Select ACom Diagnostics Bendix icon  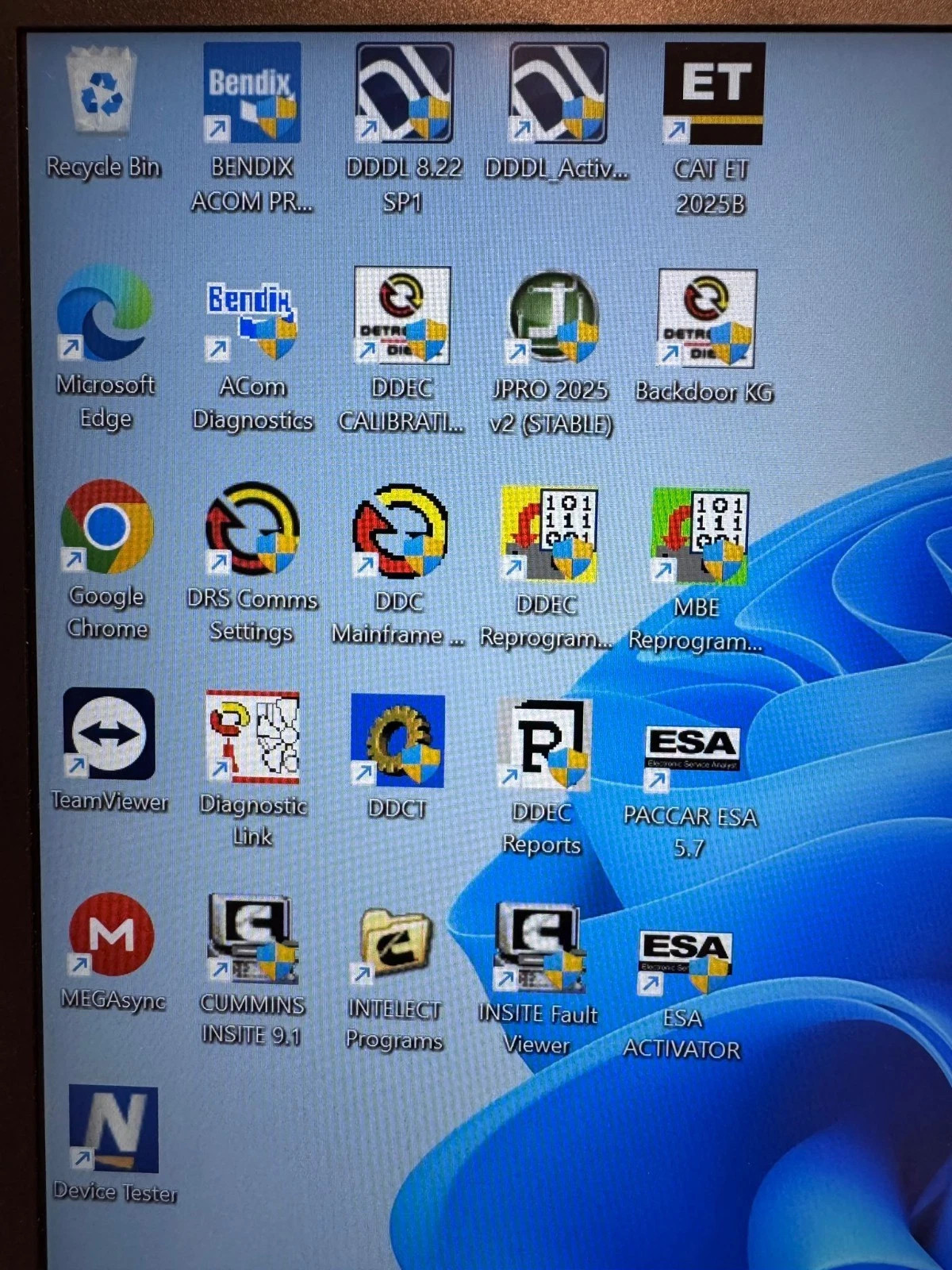pos(251,321)
